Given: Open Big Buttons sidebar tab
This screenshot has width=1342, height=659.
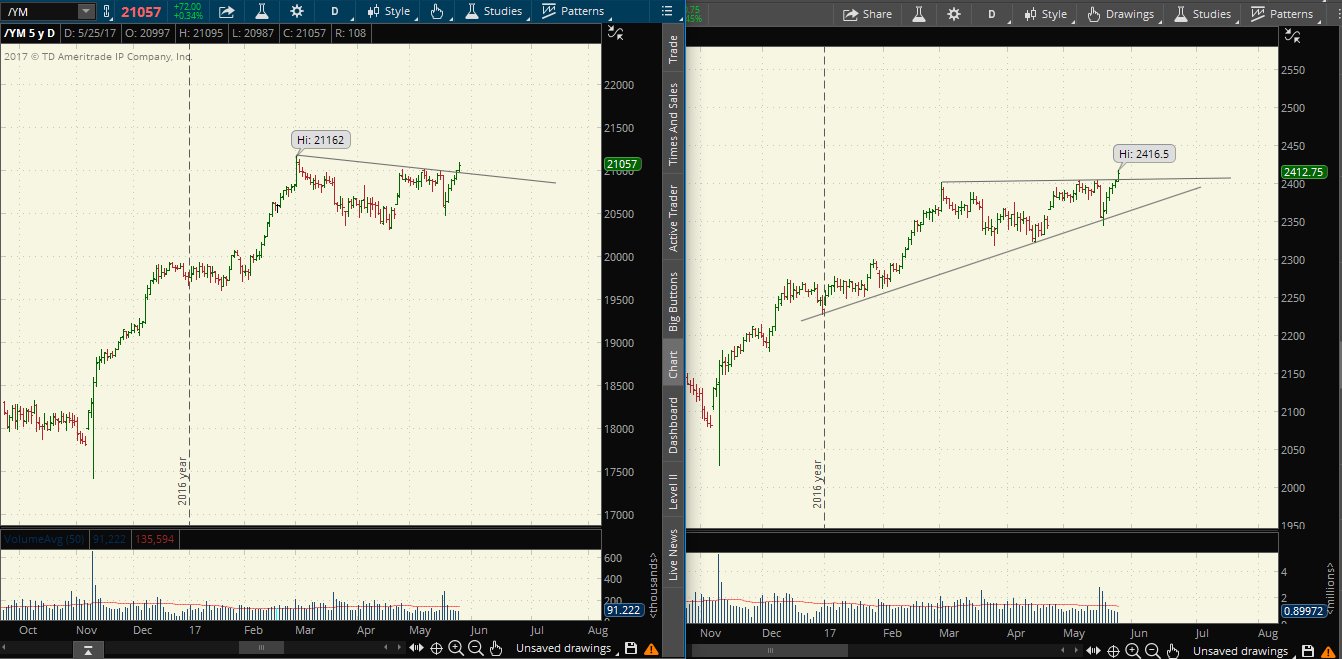Looking at the screenshot, I should pyautogui.click(x=673, y=301).
